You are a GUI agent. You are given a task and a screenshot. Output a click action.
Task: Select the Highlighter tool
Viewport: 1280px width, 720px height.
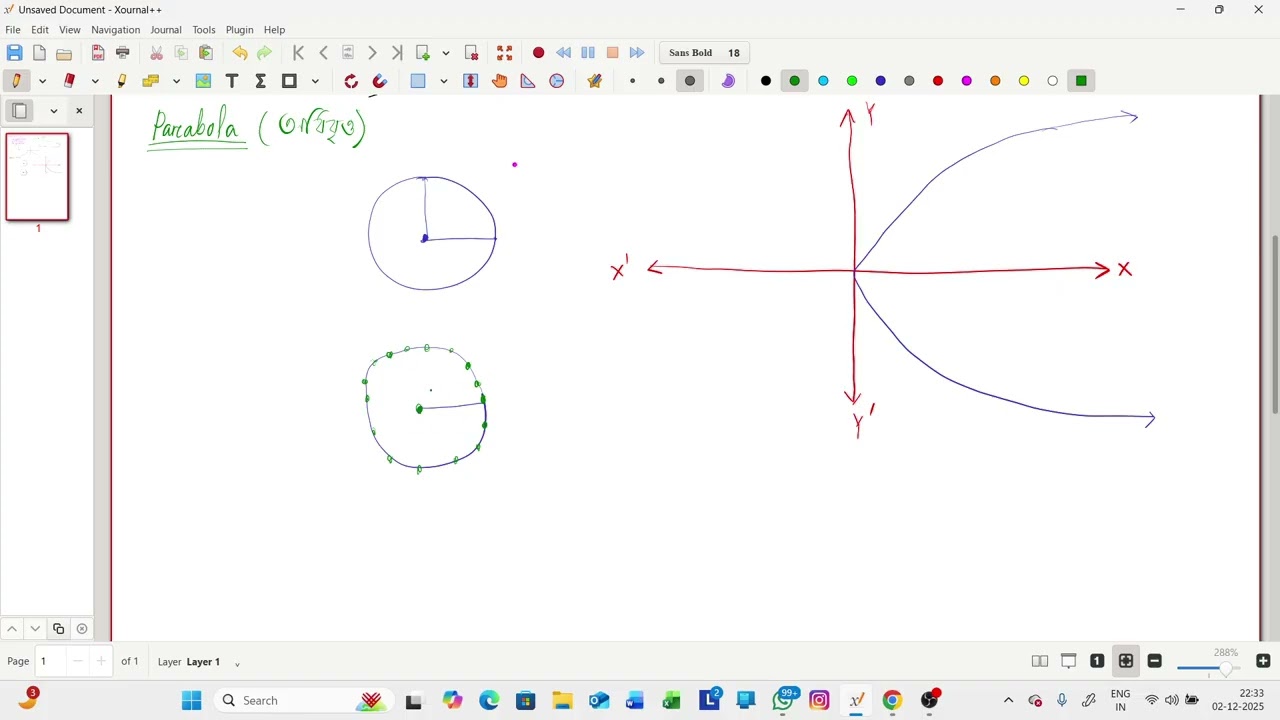pos(122,81)
